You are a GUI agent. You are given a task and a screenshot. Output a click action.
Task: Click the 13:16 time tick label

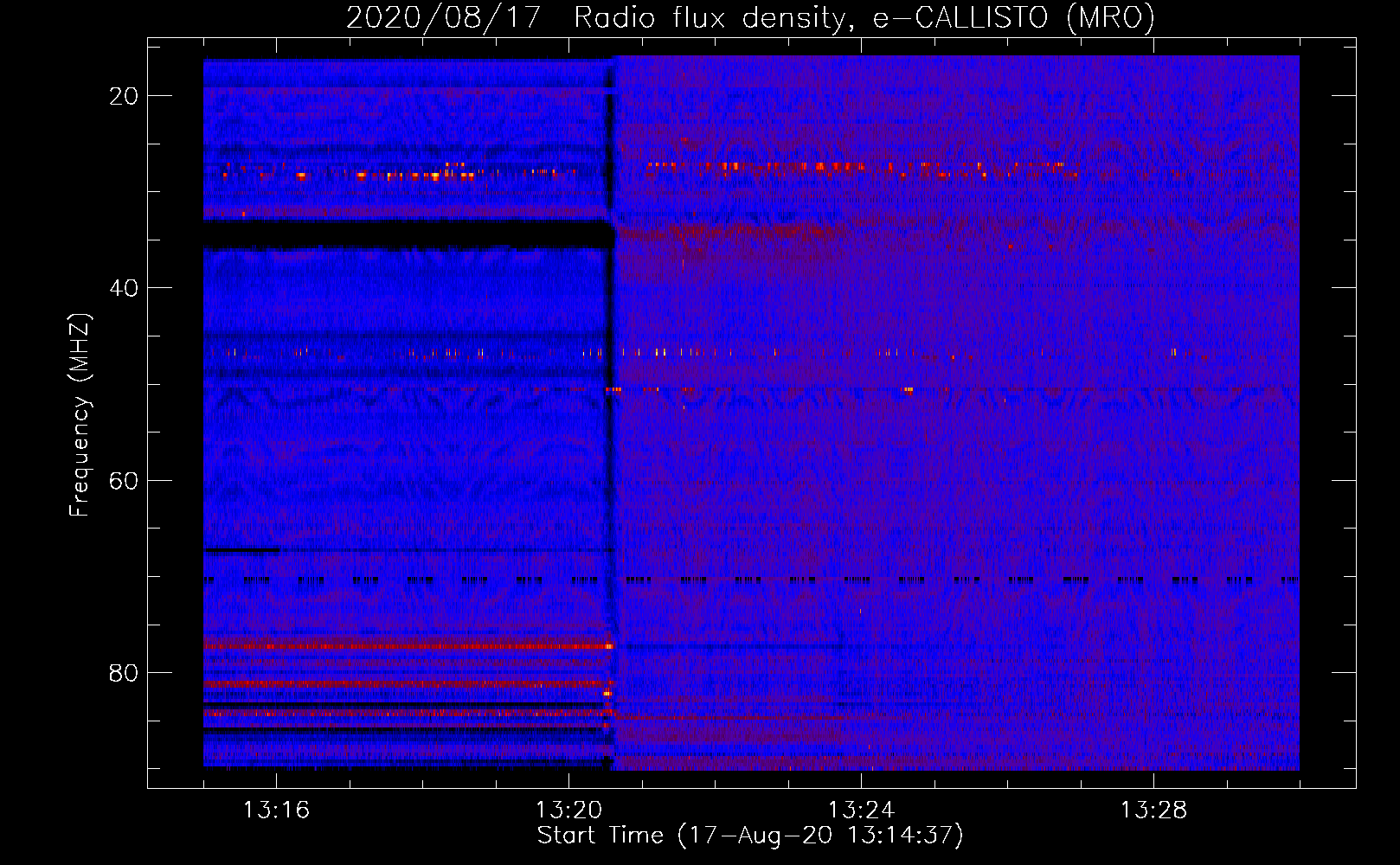tap(276, 811)
